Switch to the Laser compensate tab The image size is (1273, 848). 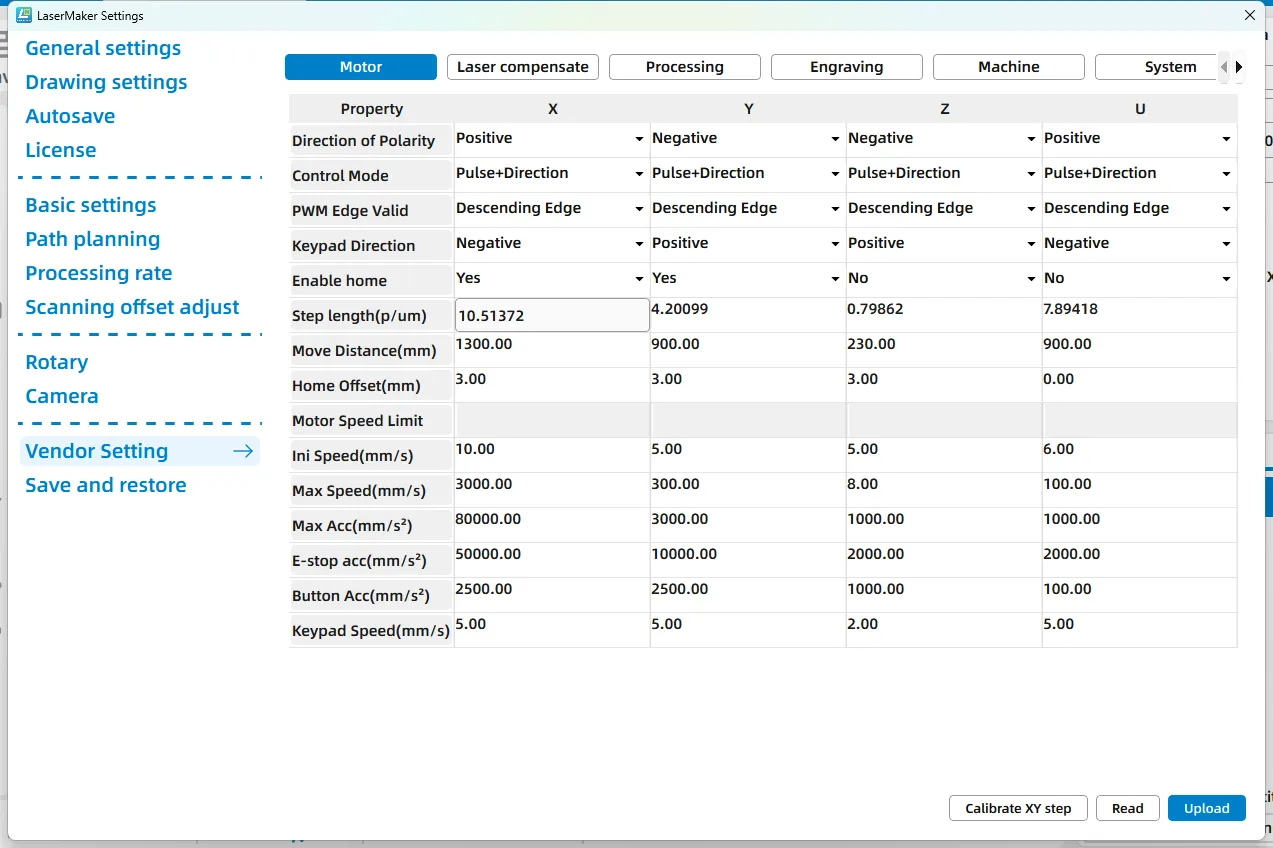522,67
